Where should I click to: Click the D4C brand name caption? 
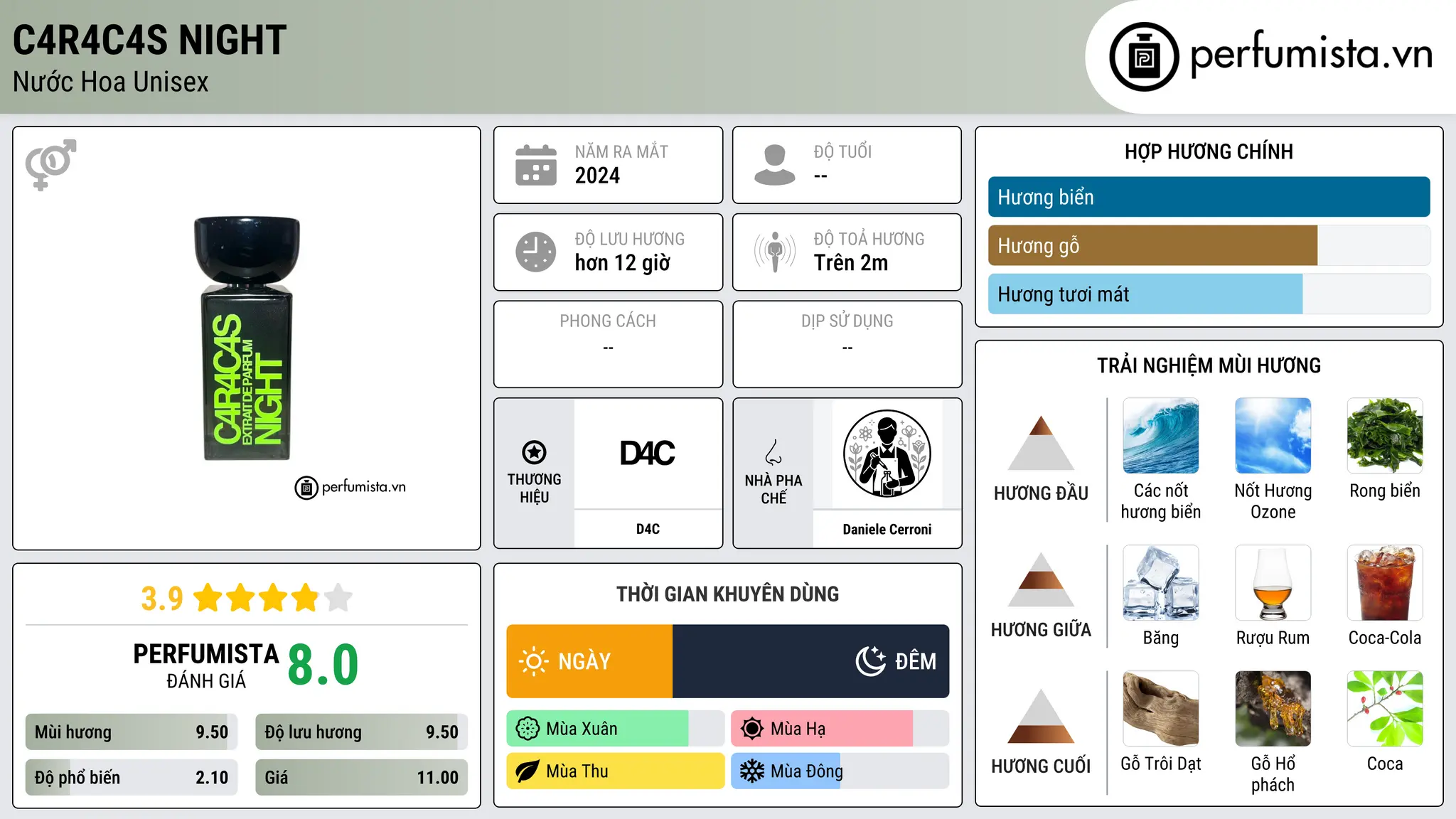point(648,529)
